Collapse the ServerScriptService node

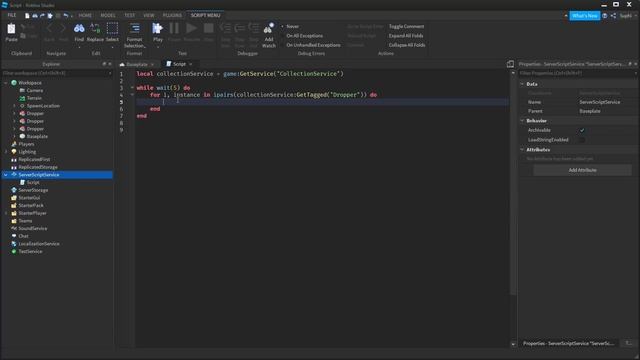coord(6,175)
